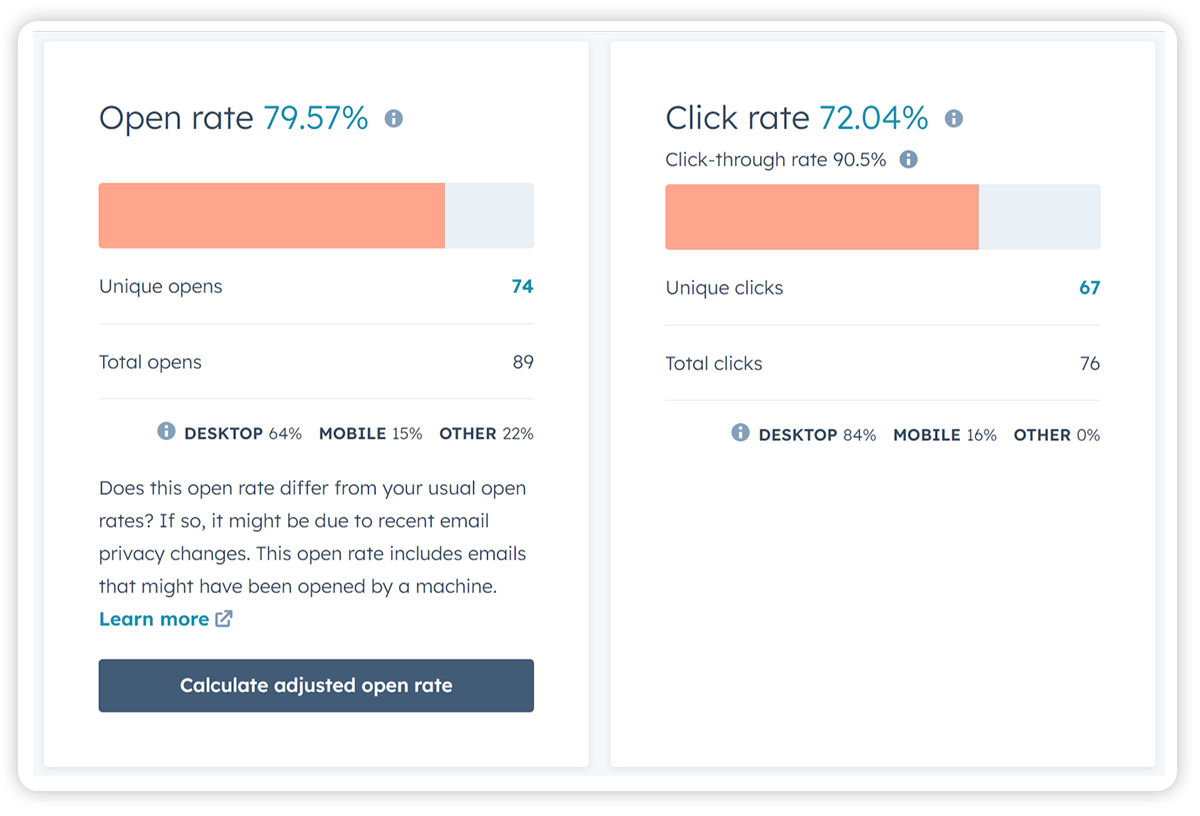This screenshot has width=1200, height=816.
Task: Click the Unique clicks count of 67
Action: click(1091, 287)
